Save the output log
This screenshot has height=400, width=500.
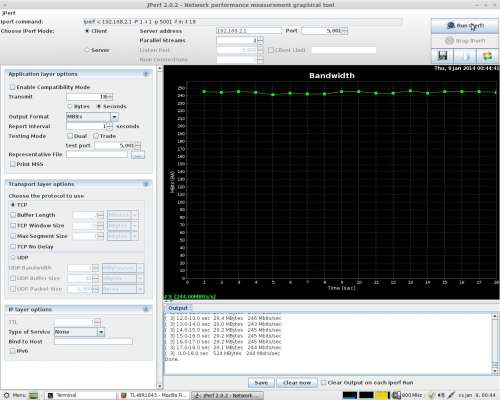[x=261, y=383]
